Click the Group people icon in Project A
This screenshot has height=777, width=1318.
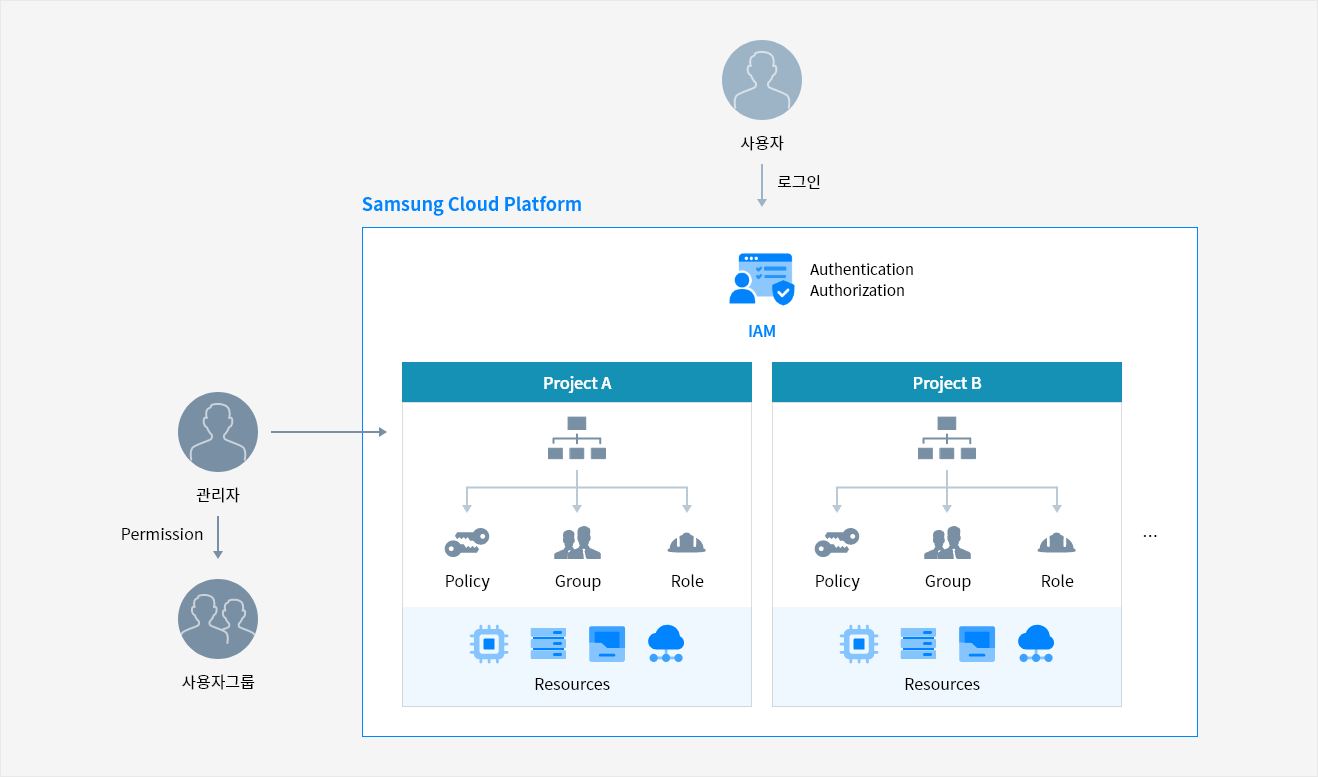click(577, 542)
